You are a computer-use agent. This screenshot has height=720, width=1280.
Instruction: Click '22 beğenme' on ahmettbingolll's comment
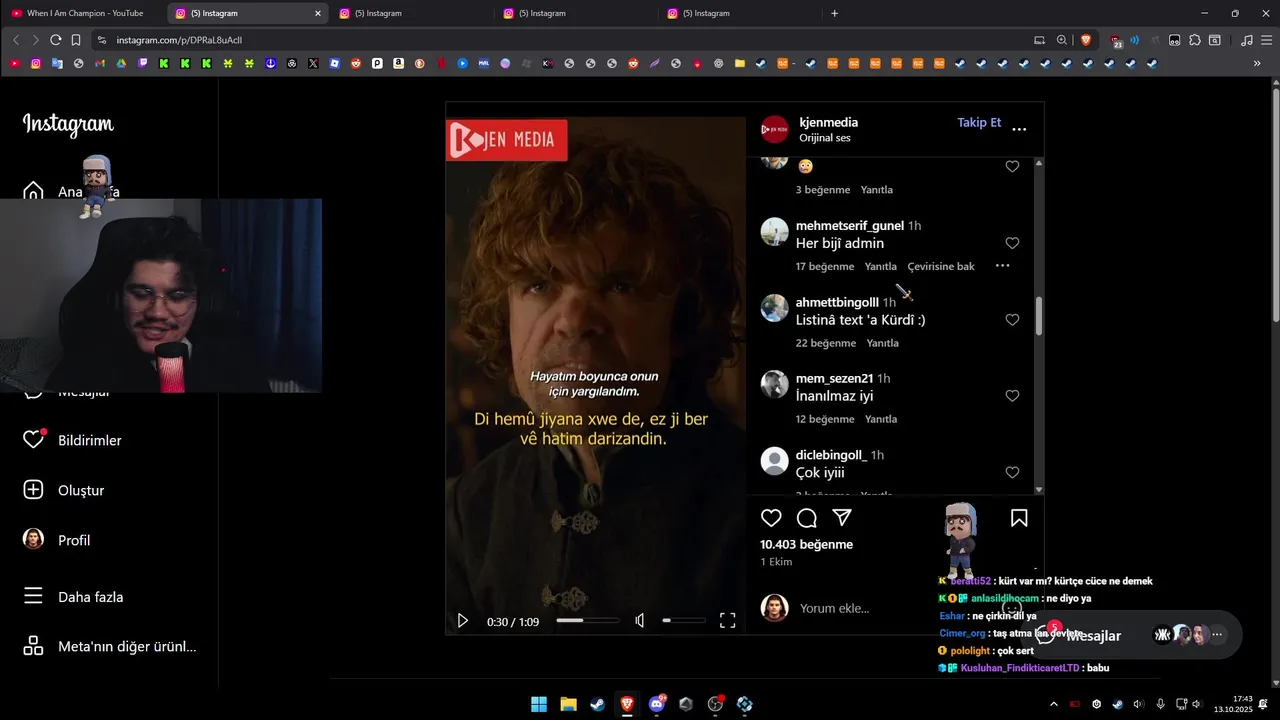point(826,343)
